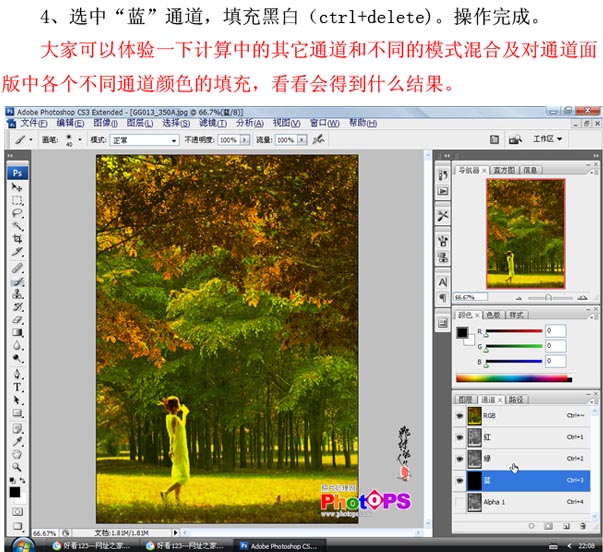
Task: Switch to the Histogram tab
Action: tap(504, 170)
